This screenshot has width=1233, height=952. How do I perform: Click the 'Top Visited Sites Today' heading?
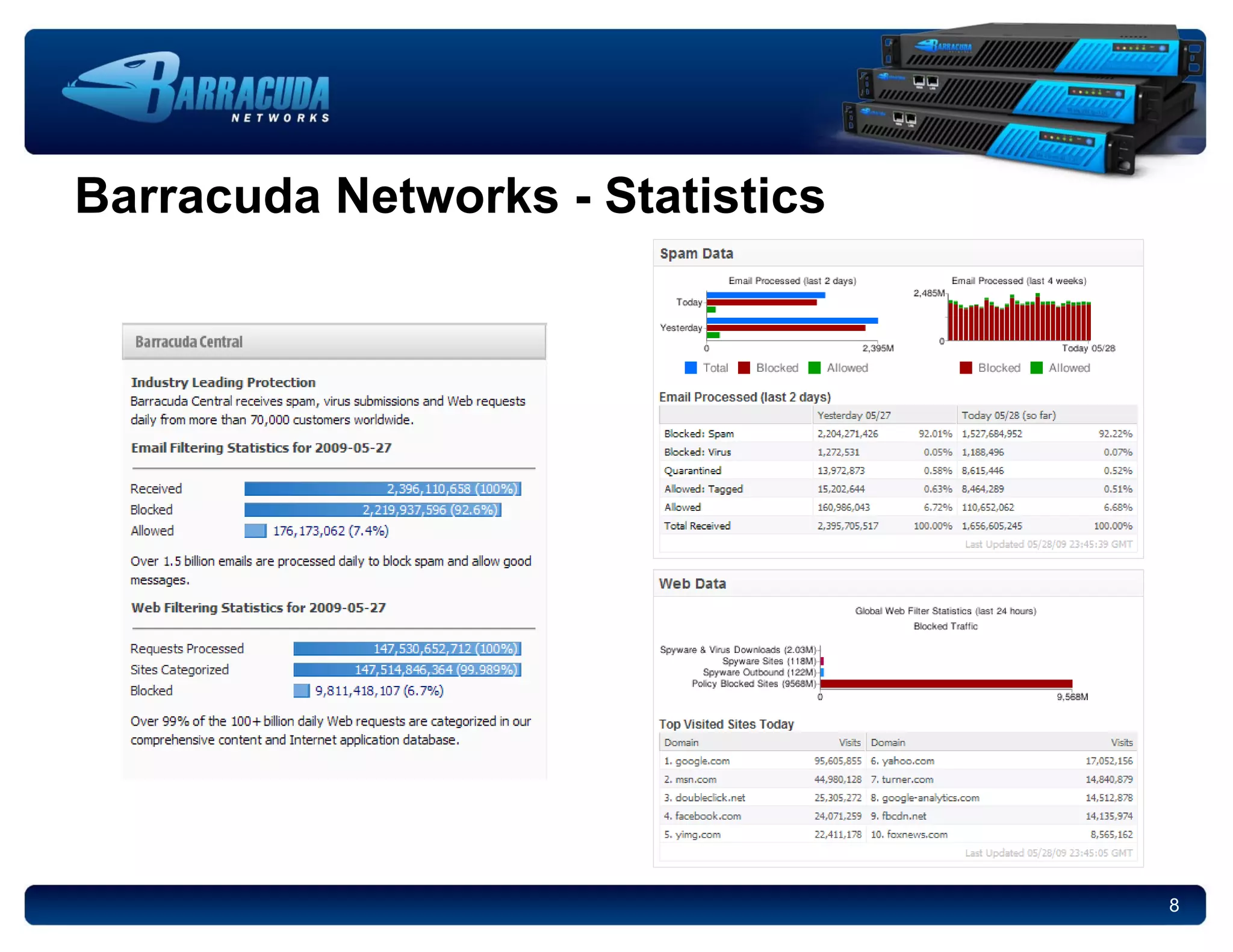coord(726,724)
